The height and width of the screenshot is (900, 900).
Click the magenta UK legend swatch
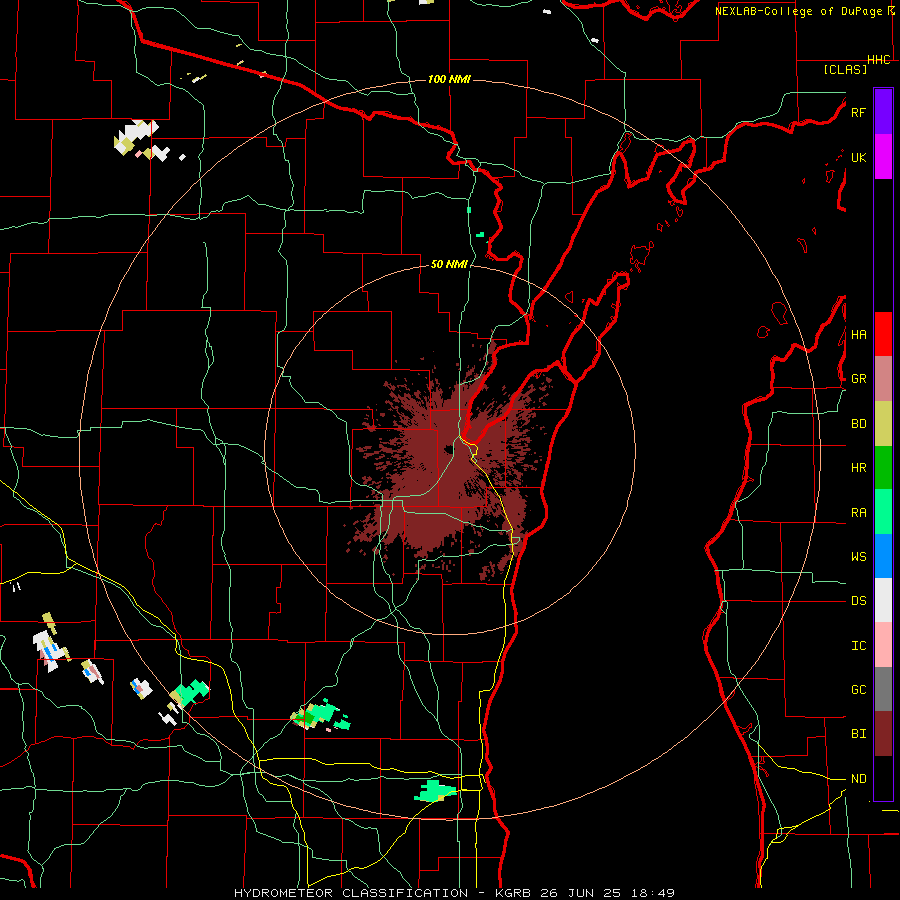(x=883, y=157)
